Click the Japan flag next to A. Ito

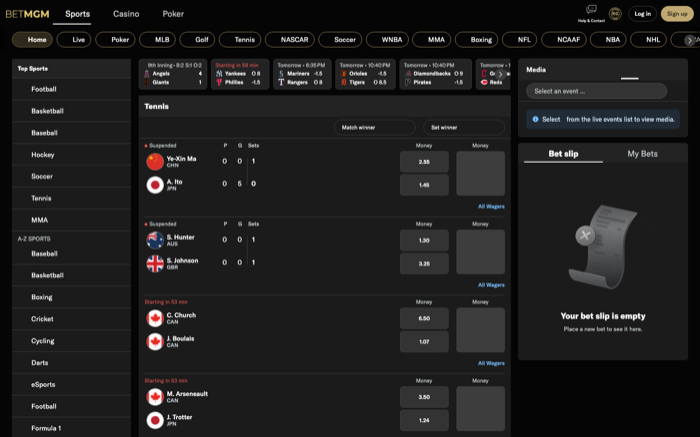tap(155, 185)
